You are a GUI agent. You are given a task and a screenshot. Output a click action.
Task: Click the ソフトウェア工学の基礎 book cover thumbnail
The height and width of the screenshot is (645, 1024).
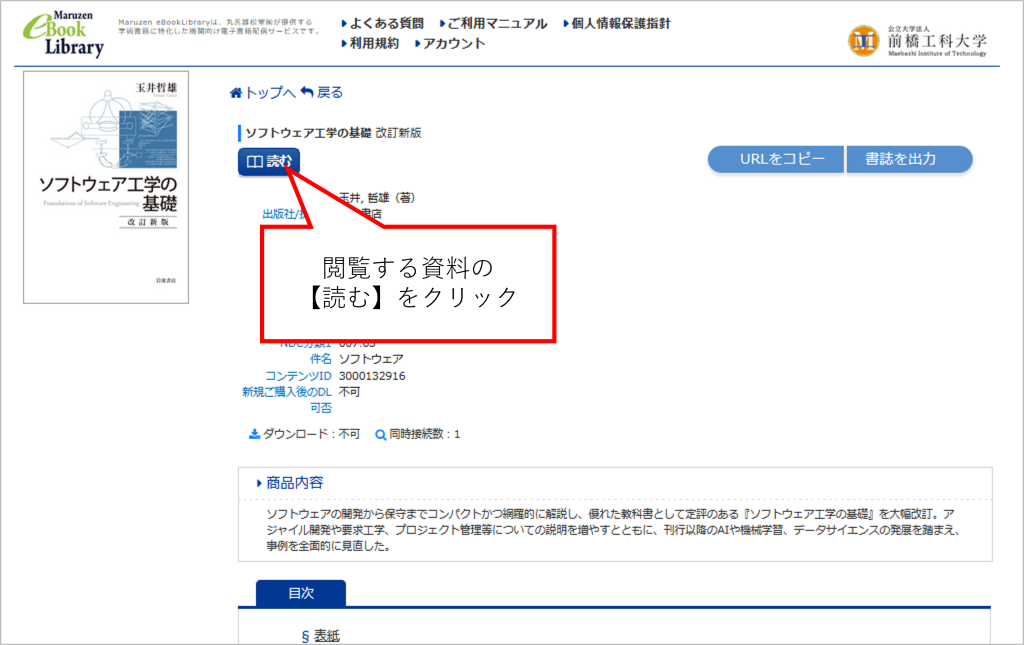[x=106, y=187]
